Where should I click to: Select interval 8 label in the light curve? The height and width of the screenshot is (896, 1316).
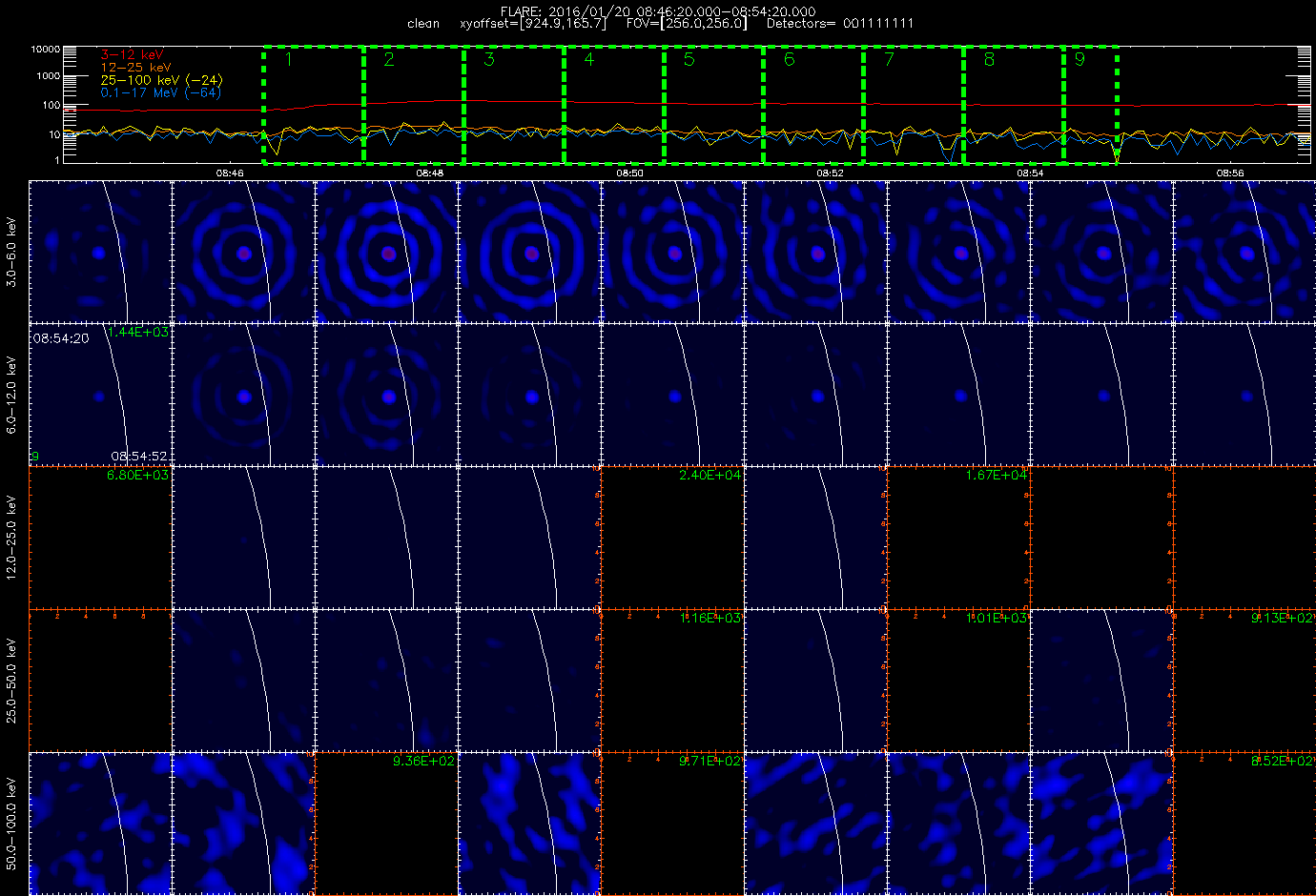click(x=990, y=60)
